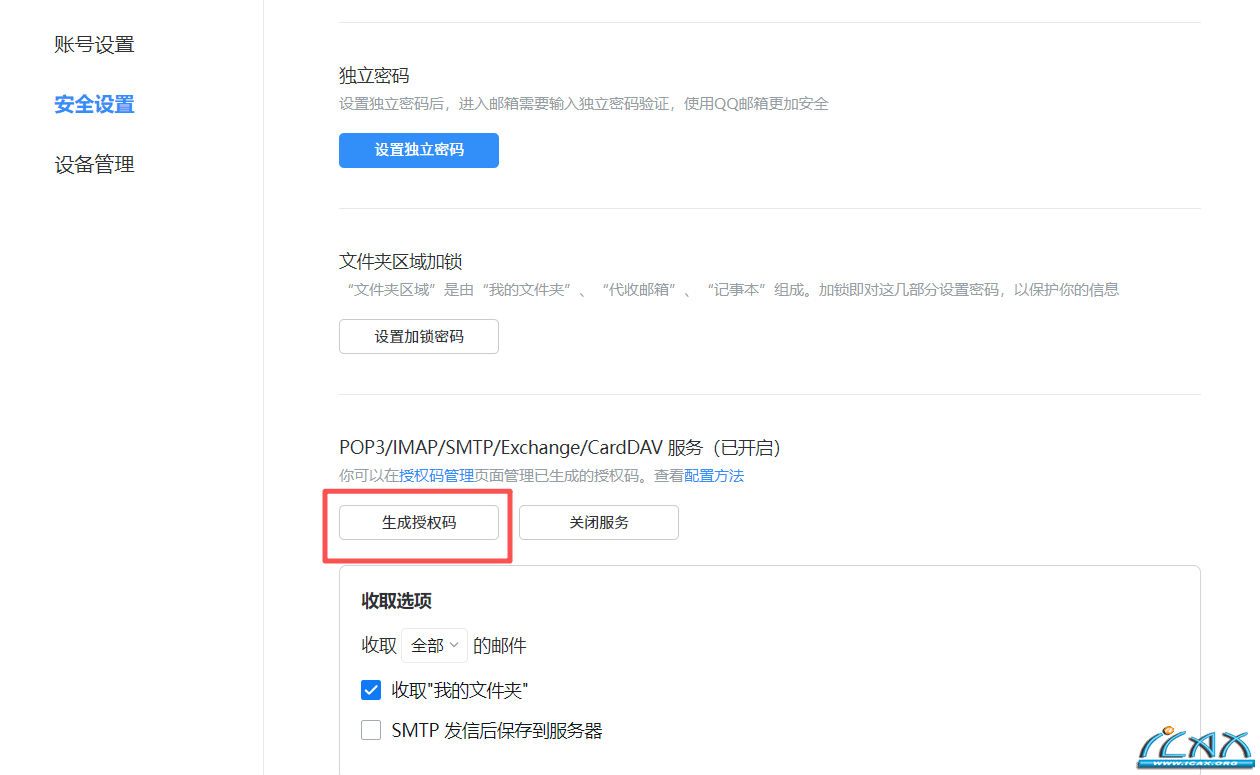Click the 关闭服务 button
This screenshot has width=1260, height=775.
click(x=599, y=522)
